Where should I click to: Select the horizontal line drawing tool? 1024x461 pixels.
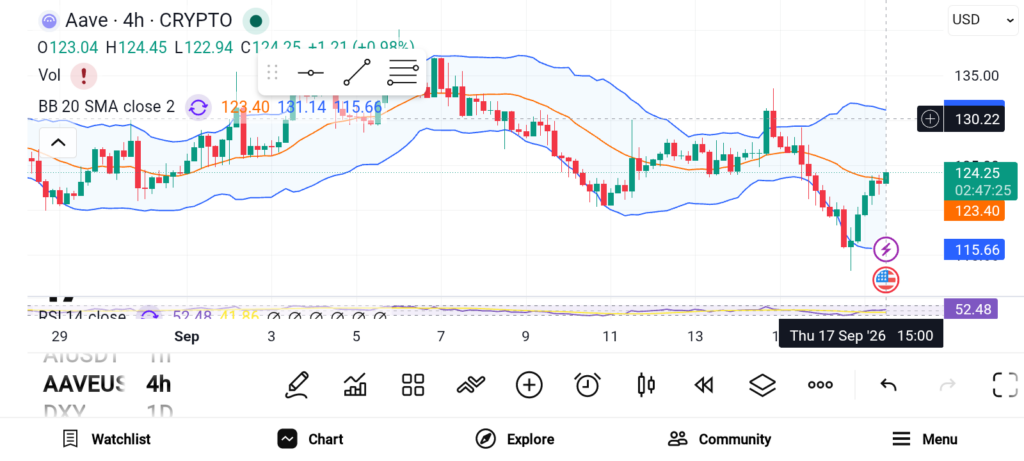310,72
